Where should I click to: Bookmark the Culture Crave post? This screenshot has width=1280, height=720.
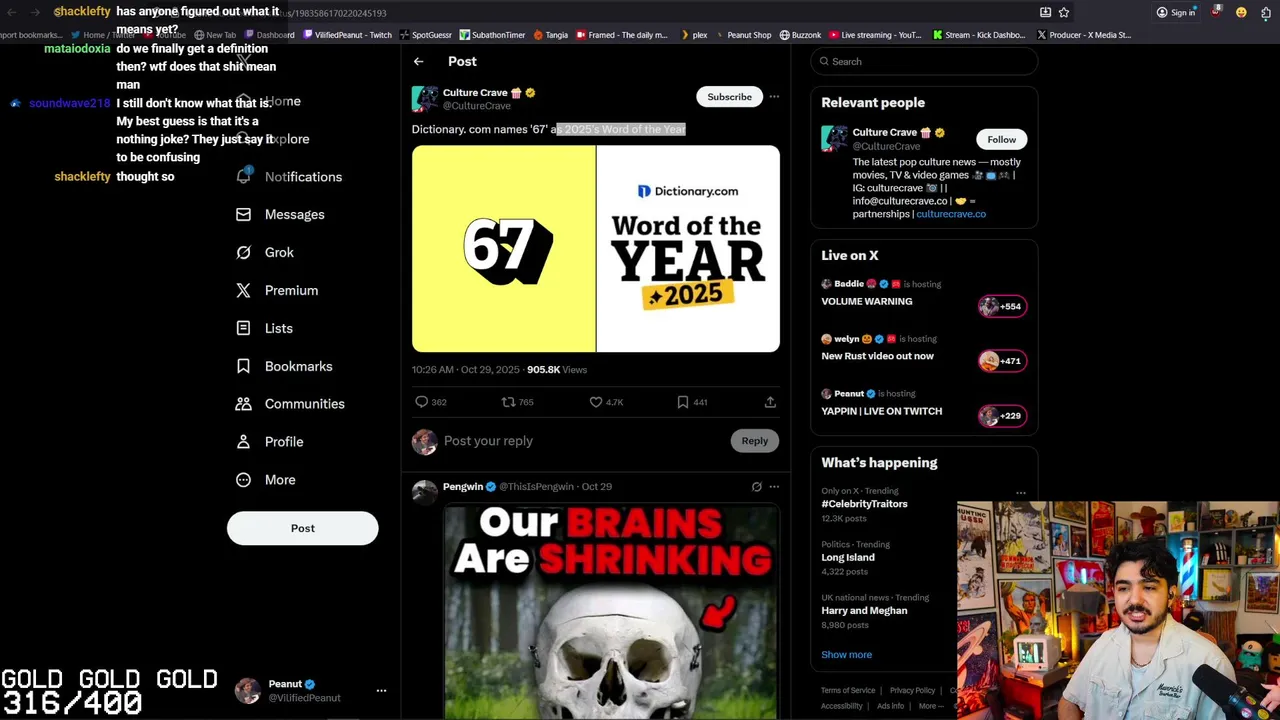pyautogui.click(x=683, y=402)
